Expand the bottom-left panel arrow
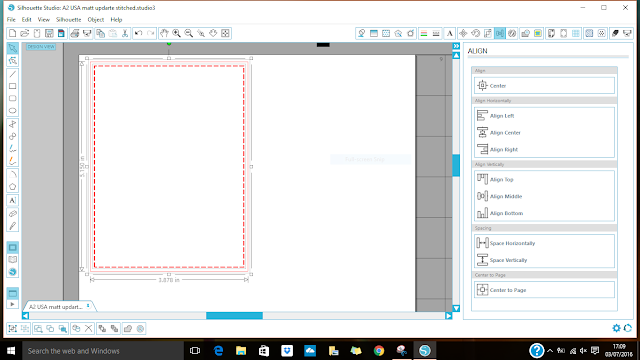Screen dimensions: 640x360 coord(12,304)
